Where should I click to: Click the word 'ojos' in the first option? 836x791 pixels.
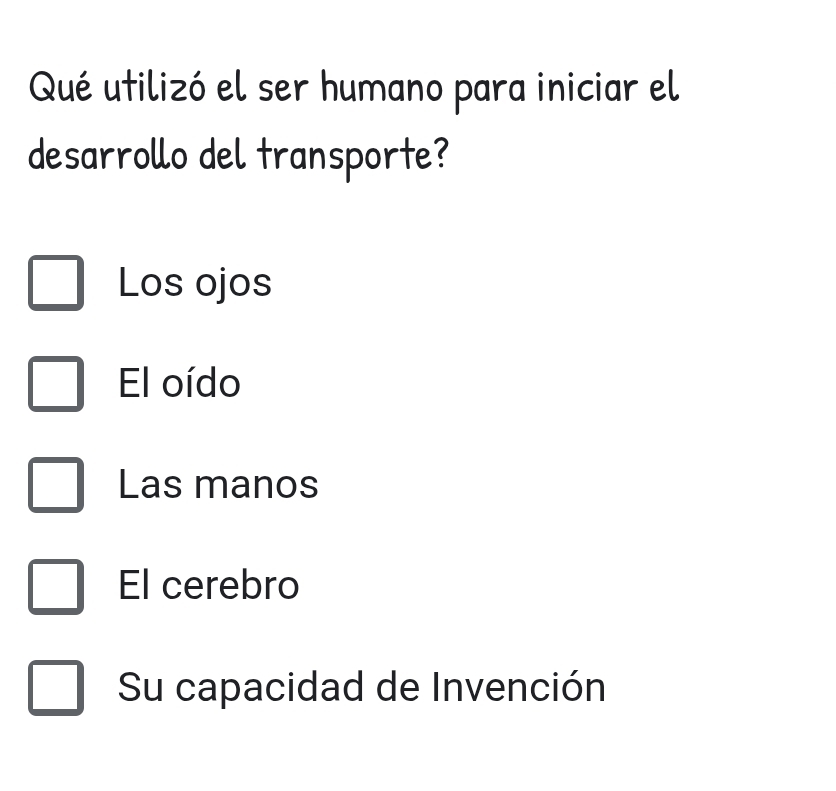[234, 285]
